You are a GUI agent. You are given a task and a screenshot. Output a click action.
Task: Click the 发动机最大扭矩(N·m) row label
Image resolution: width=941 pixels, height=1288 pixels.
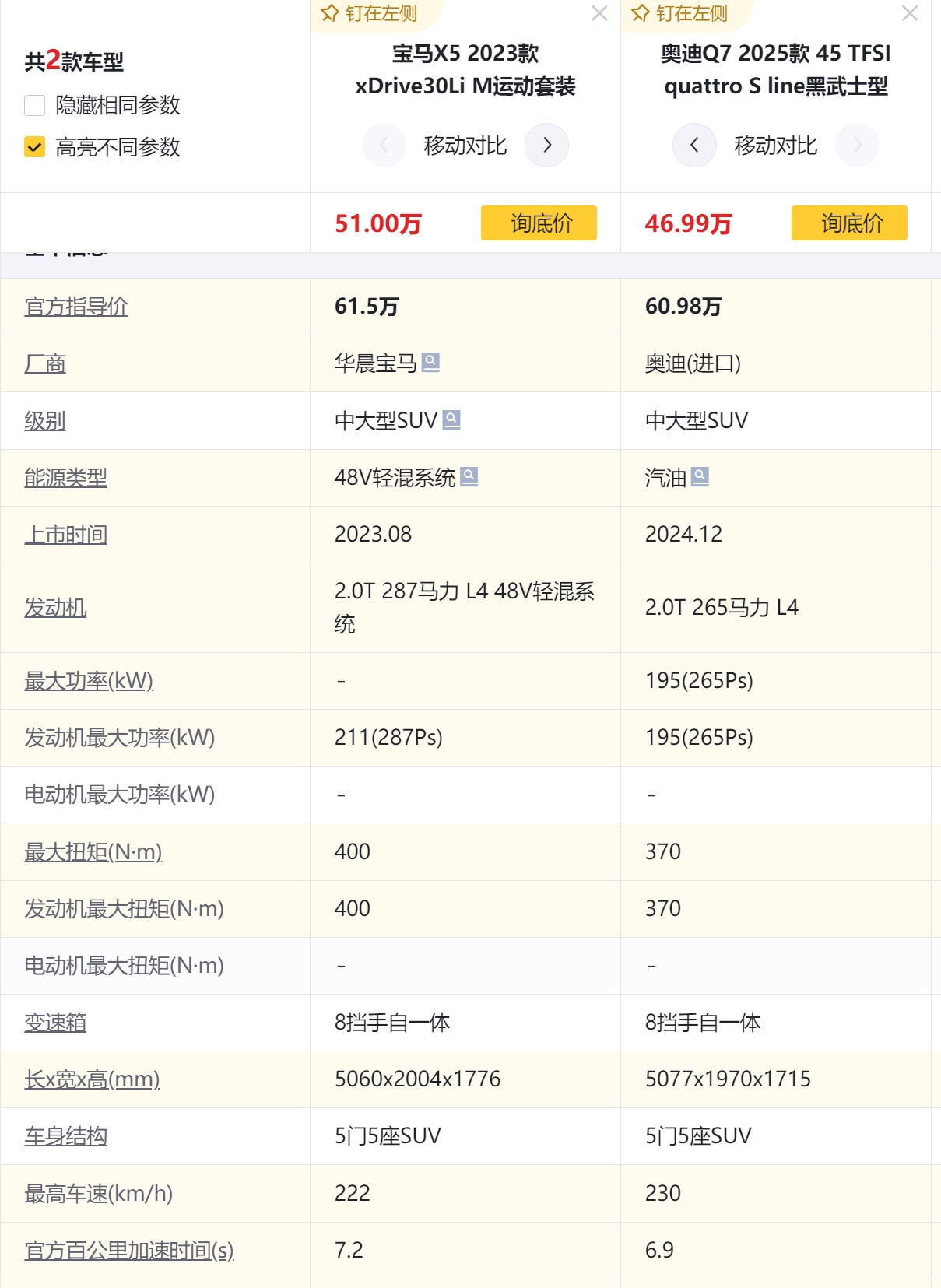pos(124,909)
